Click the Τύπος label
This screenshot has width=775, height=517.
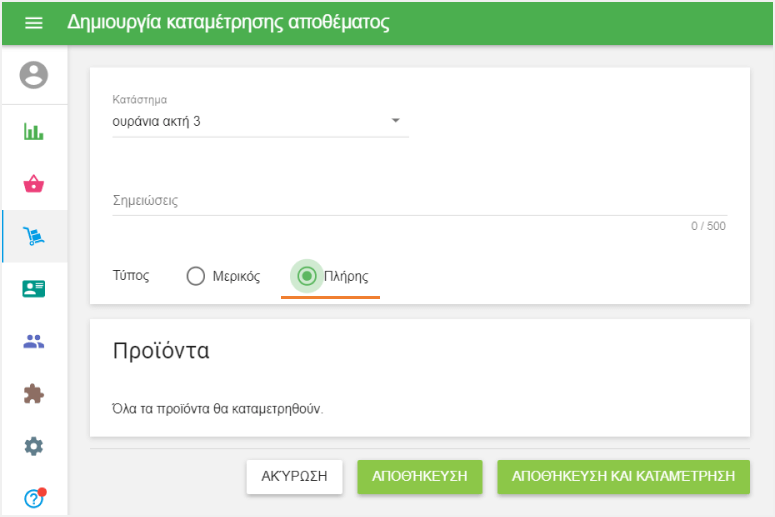pyautogui.click(x=131, y=275)
